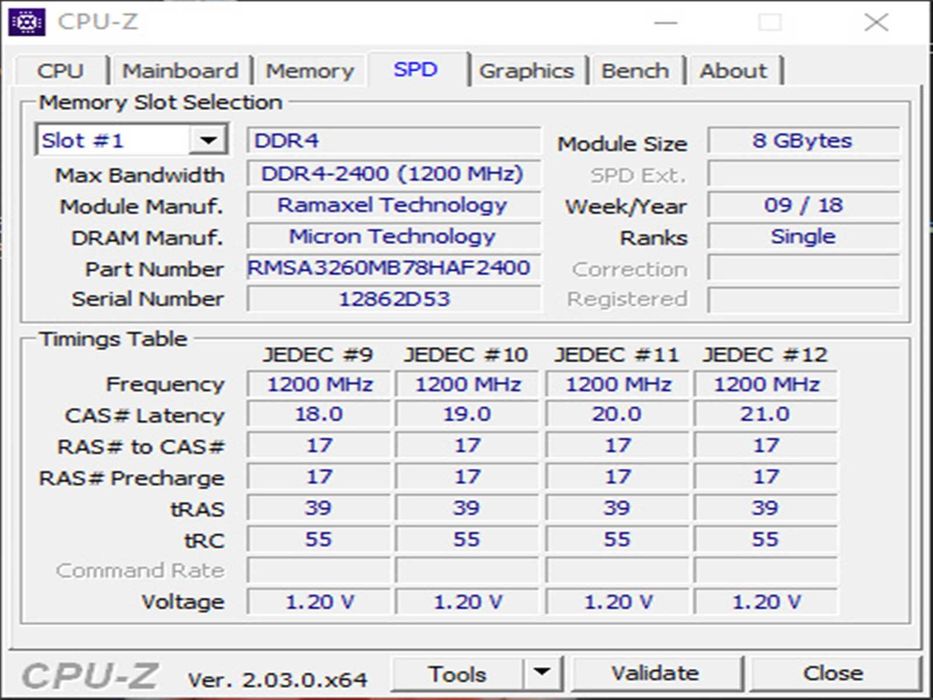Click the Micron Technology DRAM manufacturer field
The width and height of the screenshot is (933, 700).
pyautogui.click(x=394, y=236)
